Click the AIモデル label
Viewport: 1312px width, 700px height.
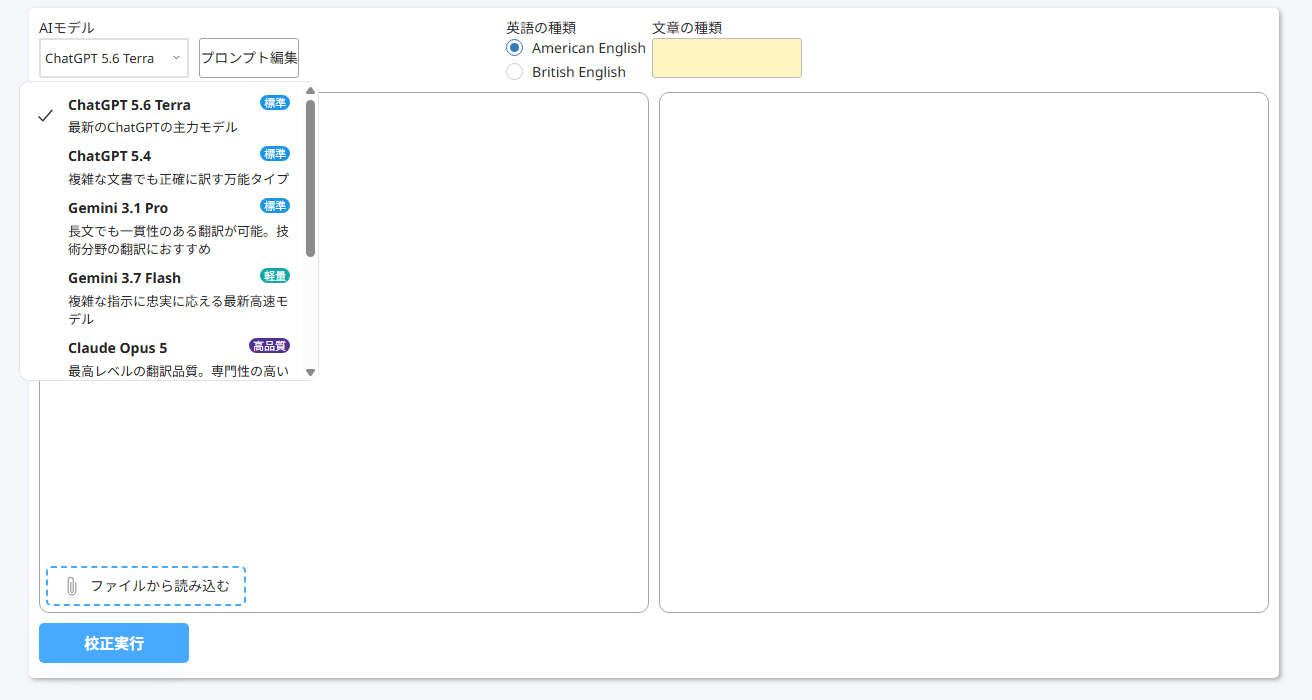(x=67, y=28)
